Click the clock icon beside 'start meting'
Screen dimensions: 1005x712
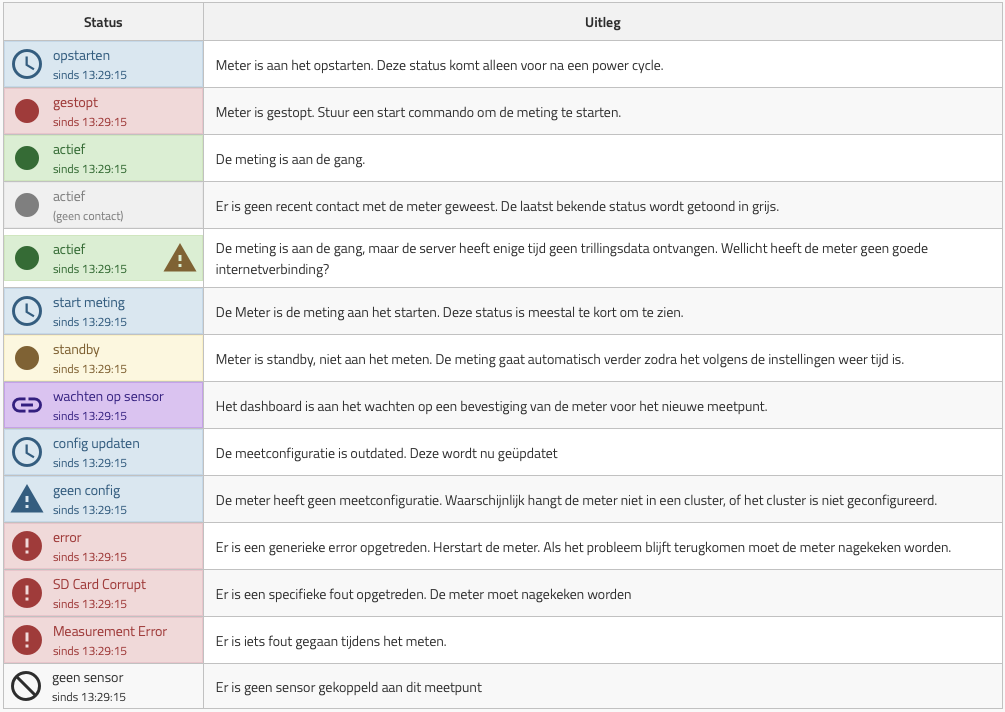[27, 311]
